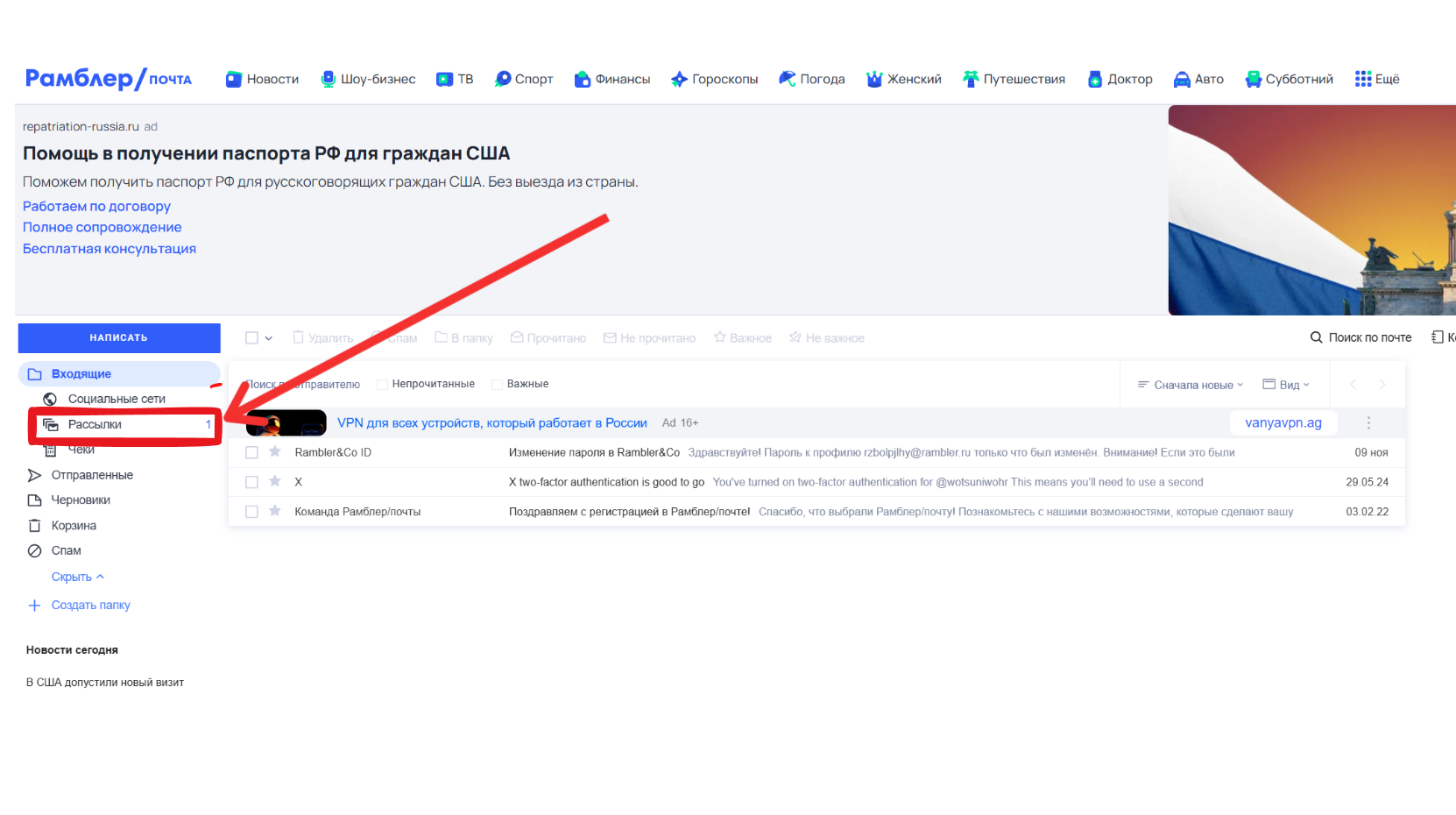Click the star icon for Rambler&Co ID email
The image size is (1456, 815).
tap(275, 452)
